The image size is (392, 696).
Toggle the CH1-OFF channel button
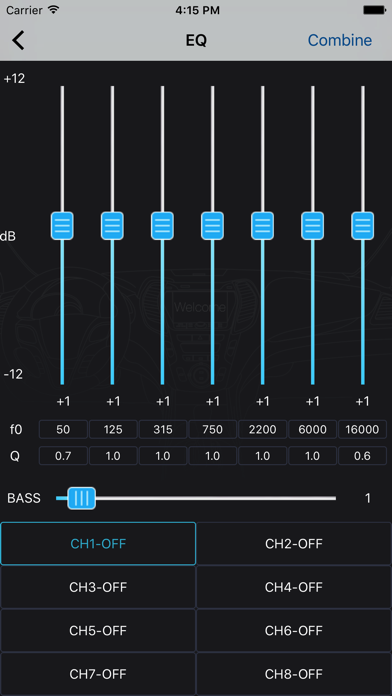[98, 544]
